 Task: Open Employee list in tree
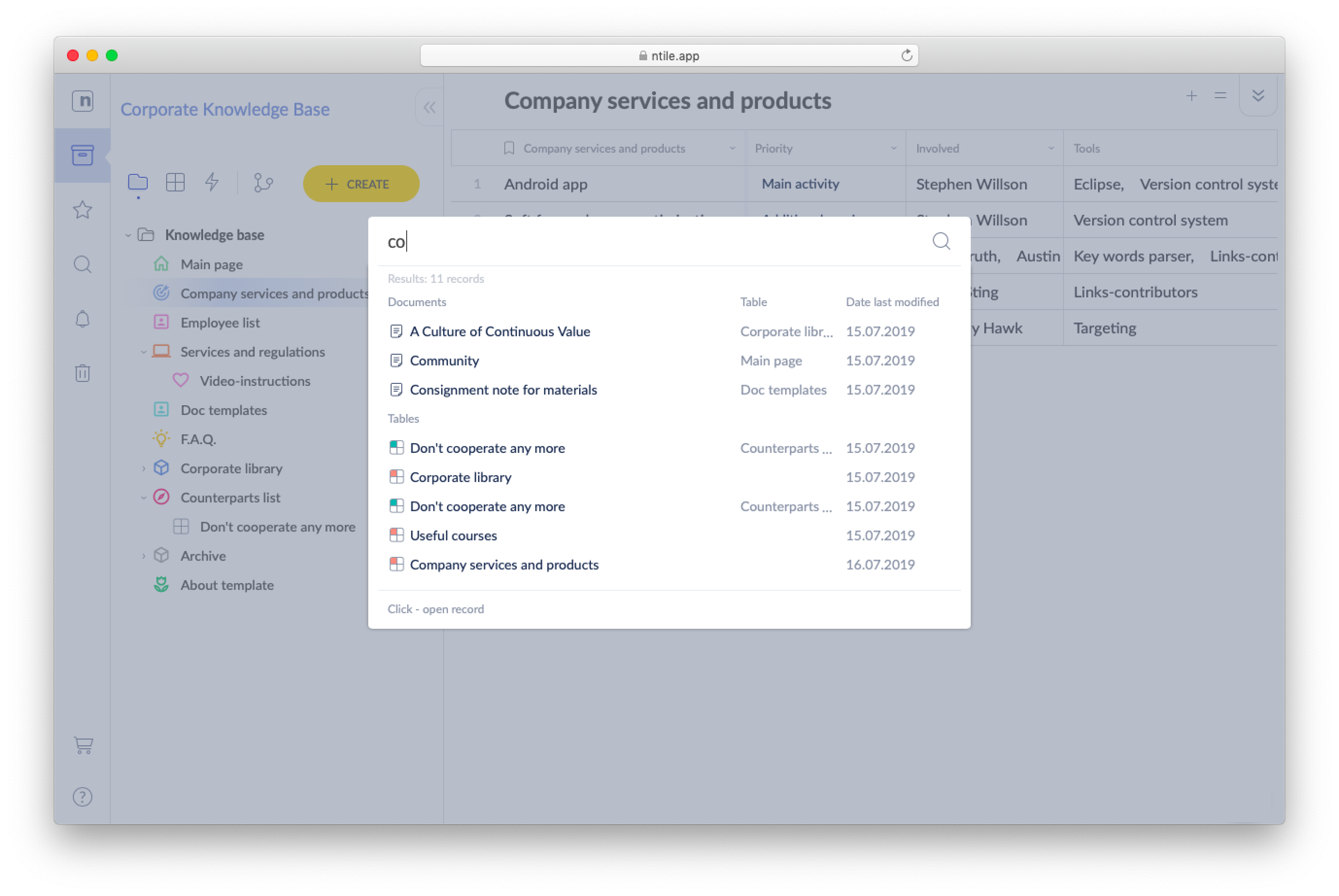220,322
